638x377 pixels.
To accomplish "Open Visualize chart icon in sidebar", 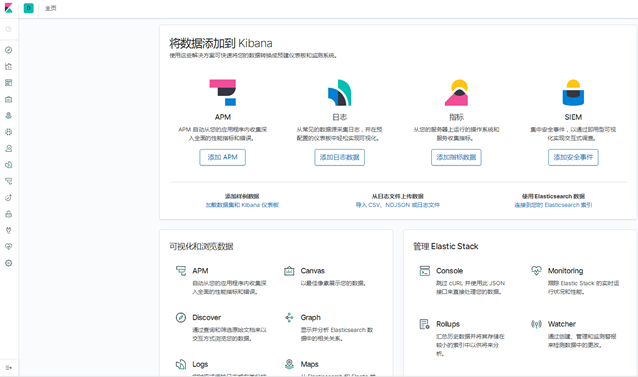I will [x=9, y=66].
